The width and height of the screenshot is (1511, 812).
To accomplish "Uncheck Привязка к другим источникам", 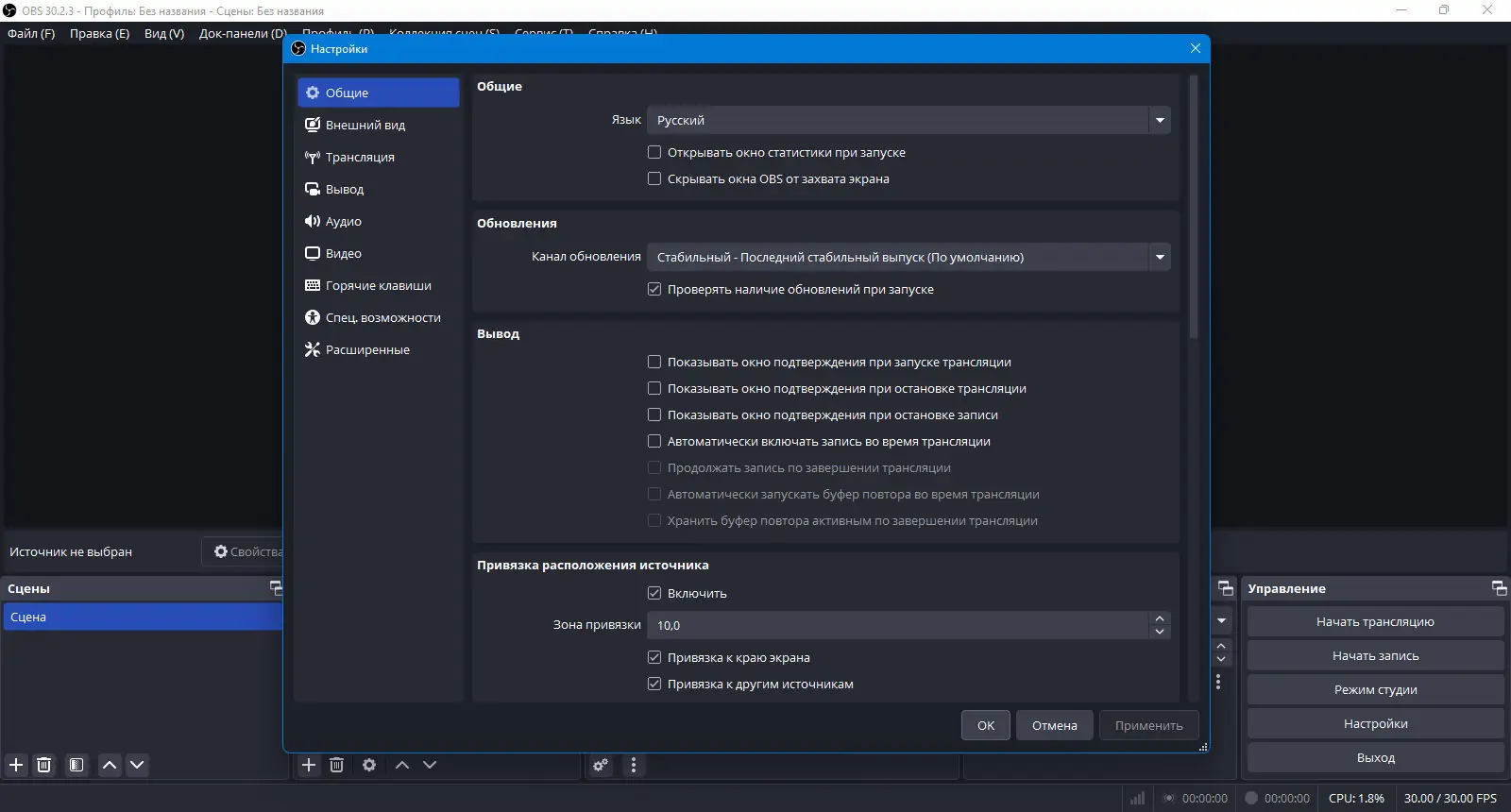I will tap(654, 684).
